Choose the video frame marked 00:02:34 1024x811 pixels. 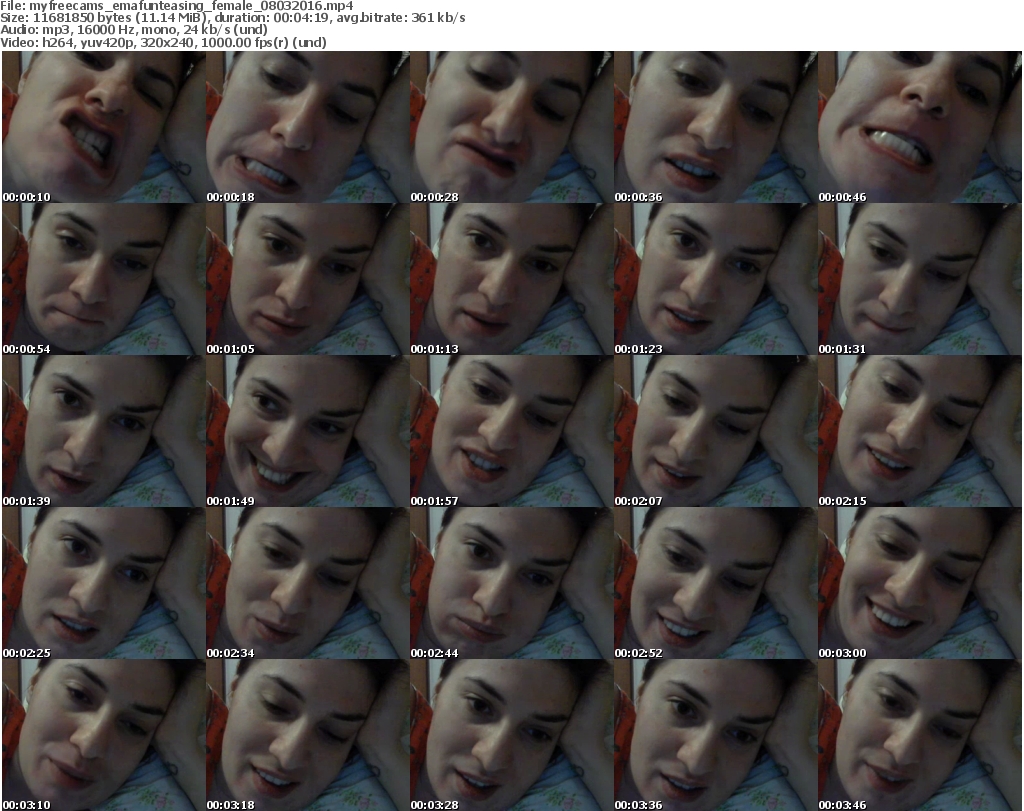click(308, 583)
